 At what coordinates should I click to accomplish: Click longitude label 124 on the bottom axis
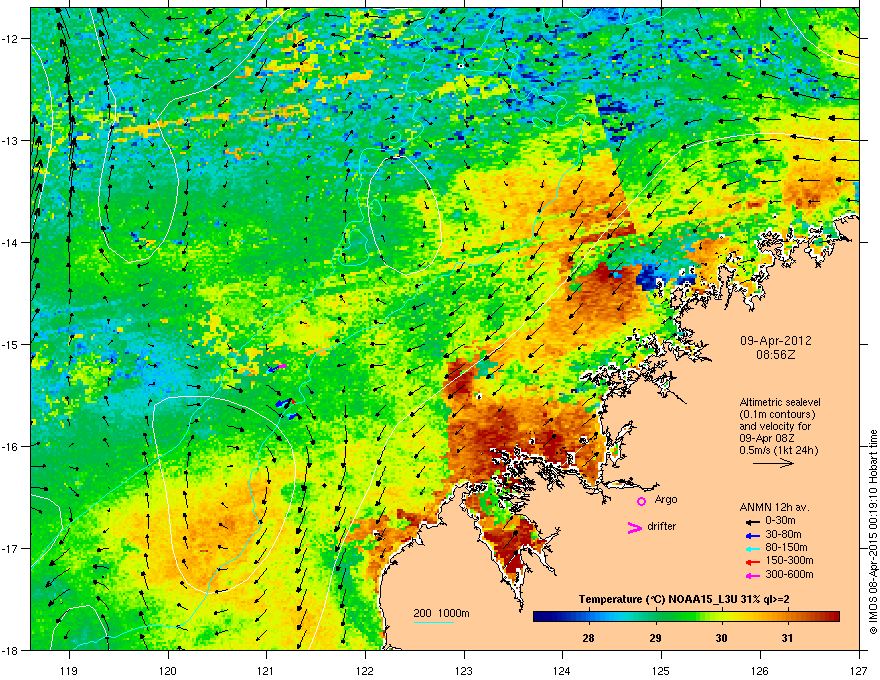[562, 670]
